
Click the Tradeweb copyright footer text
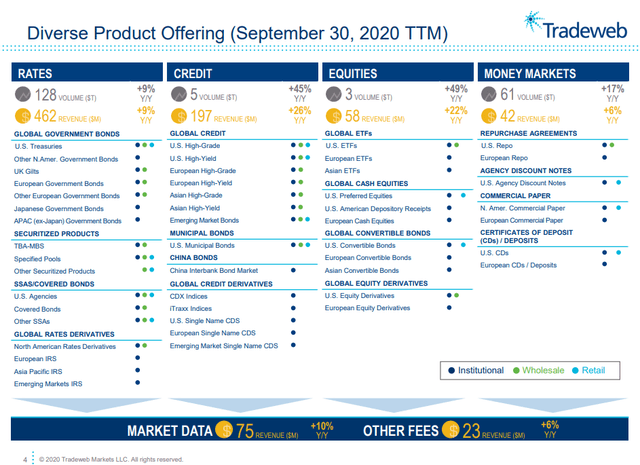(x=111, y=460)
